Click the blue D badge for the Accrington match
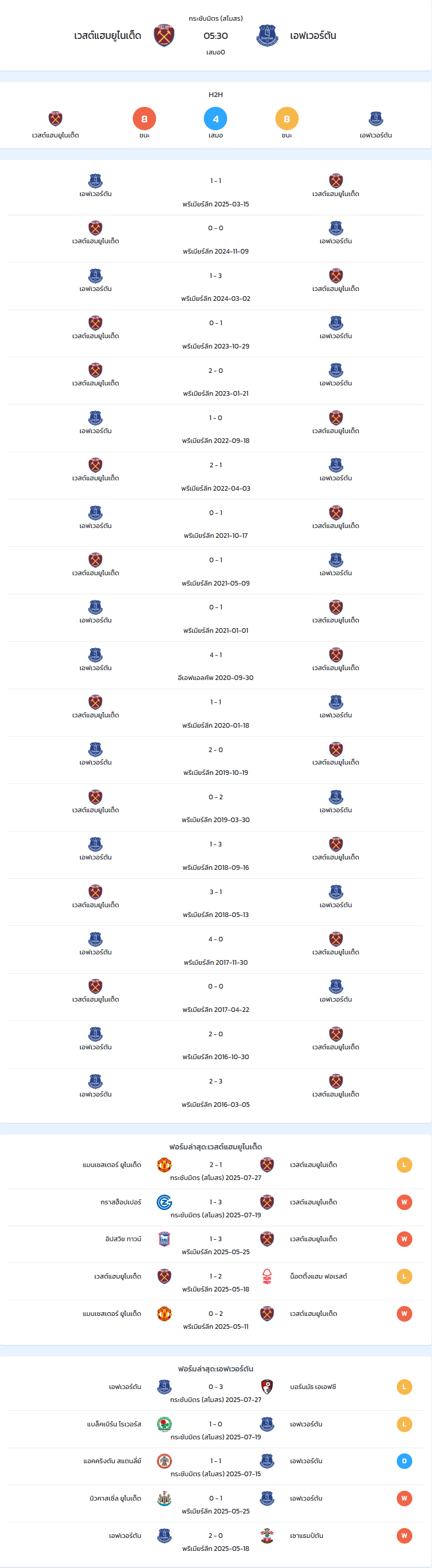The width and height of the screenshot is (432, 1568). 404,1462
